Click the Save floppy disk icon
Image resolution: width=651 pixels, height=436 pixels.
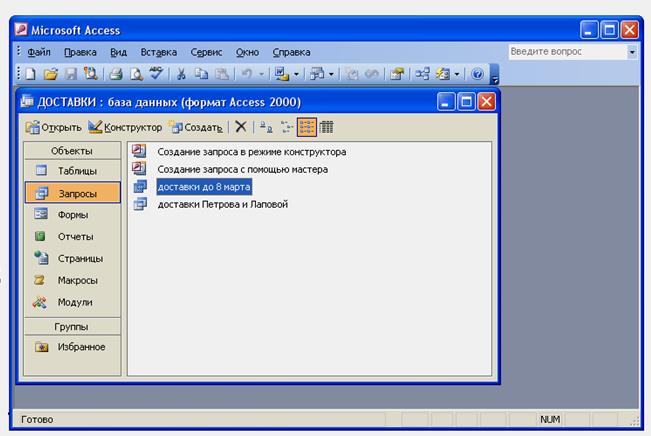point(71,74)
